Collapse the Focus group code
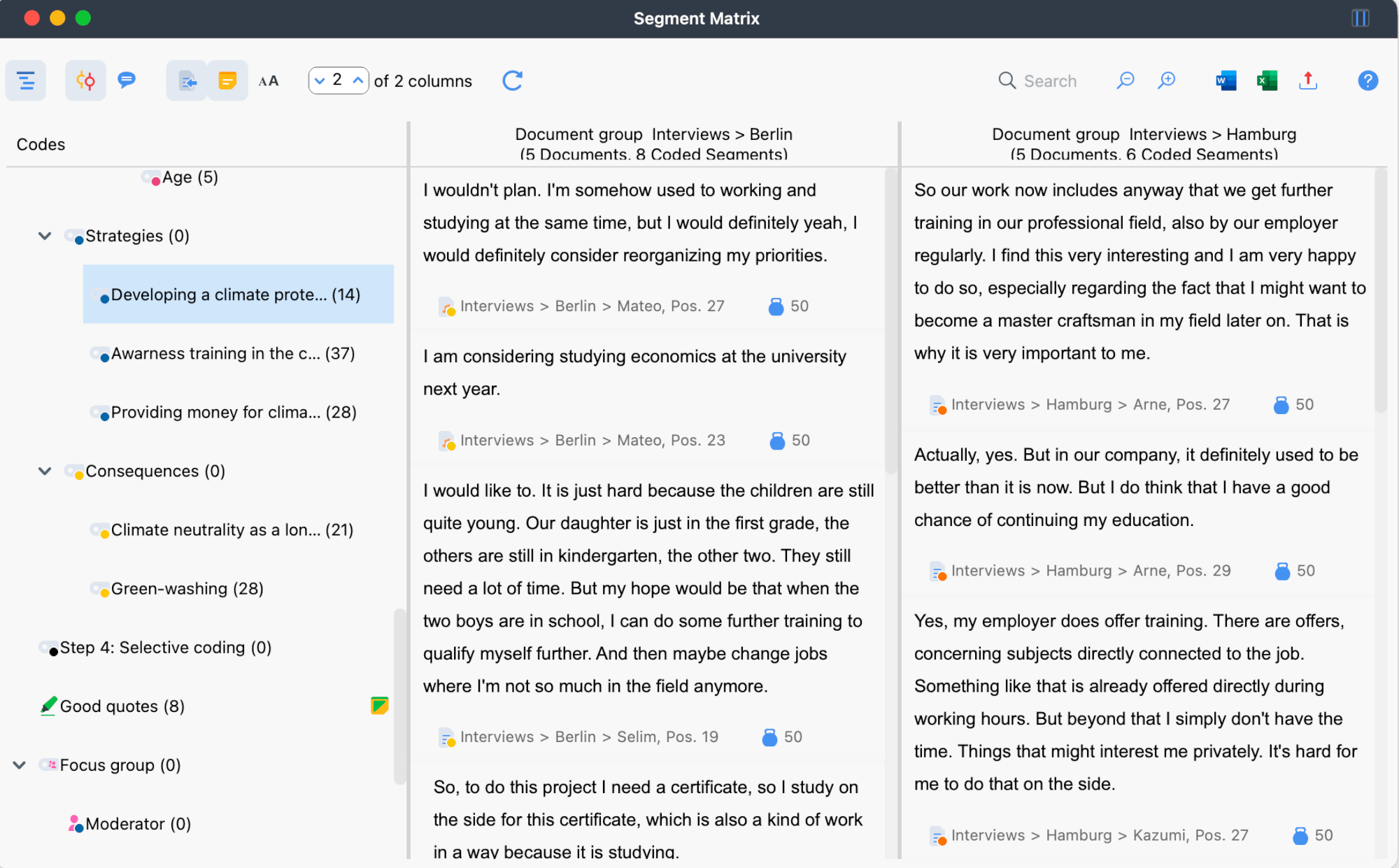1399x868 pixels. coord(20,764)
